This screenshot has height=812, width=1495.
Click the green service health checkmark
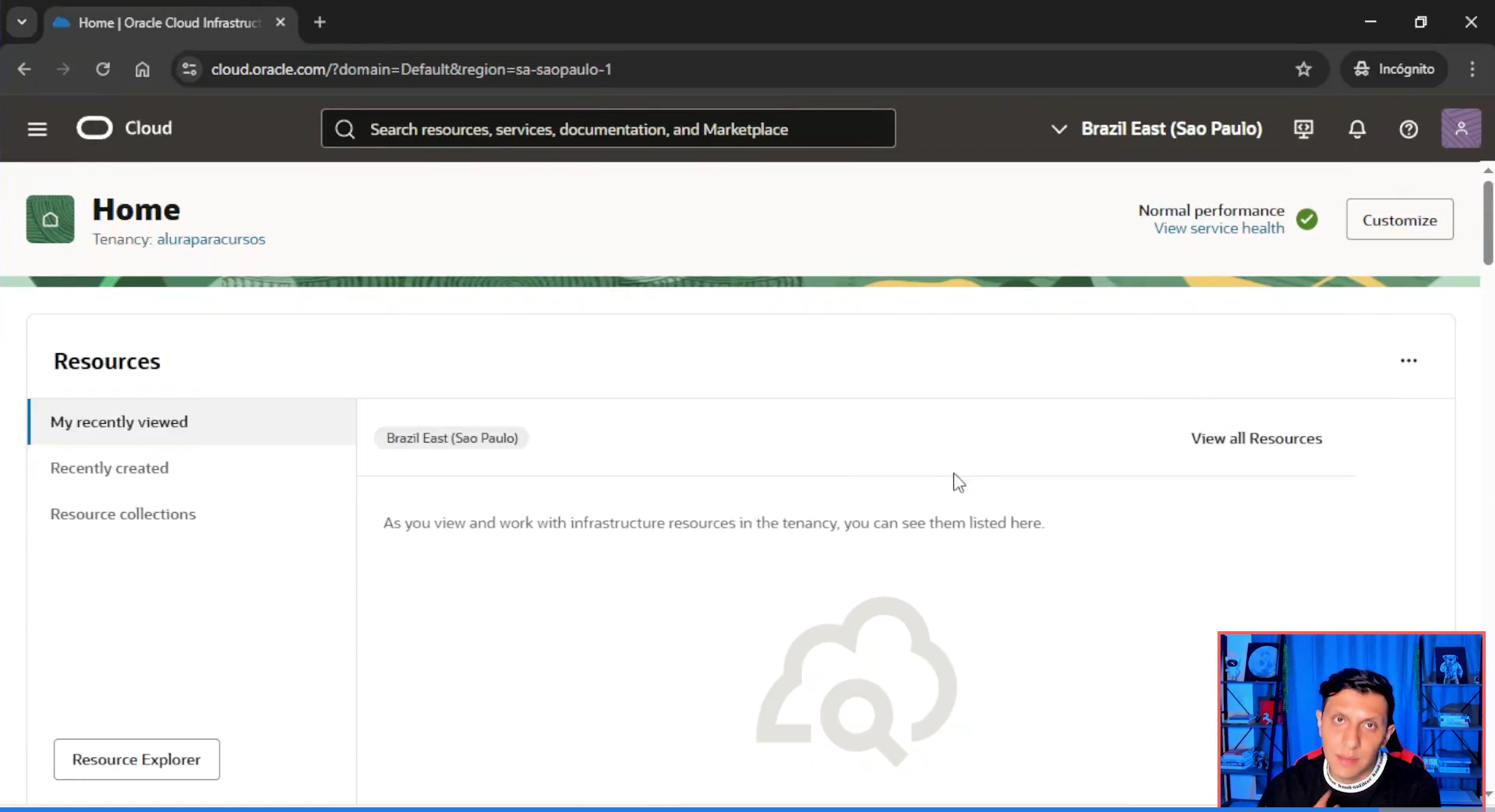1307,220
